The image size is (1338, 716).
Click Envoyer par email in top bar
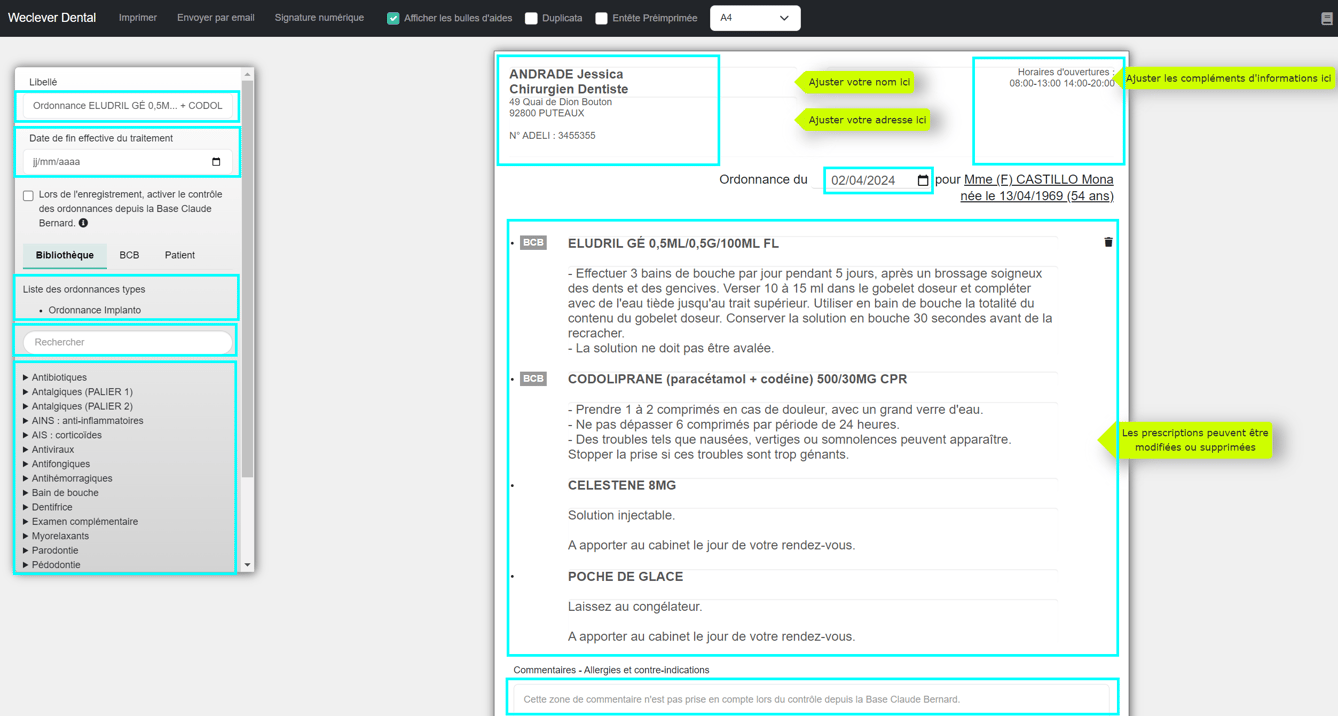click(216, 18)
